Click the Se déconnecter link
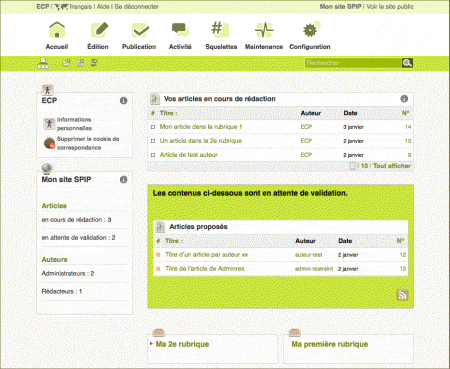The height and width of the screenshot is (369, 450). pos(137,6)
